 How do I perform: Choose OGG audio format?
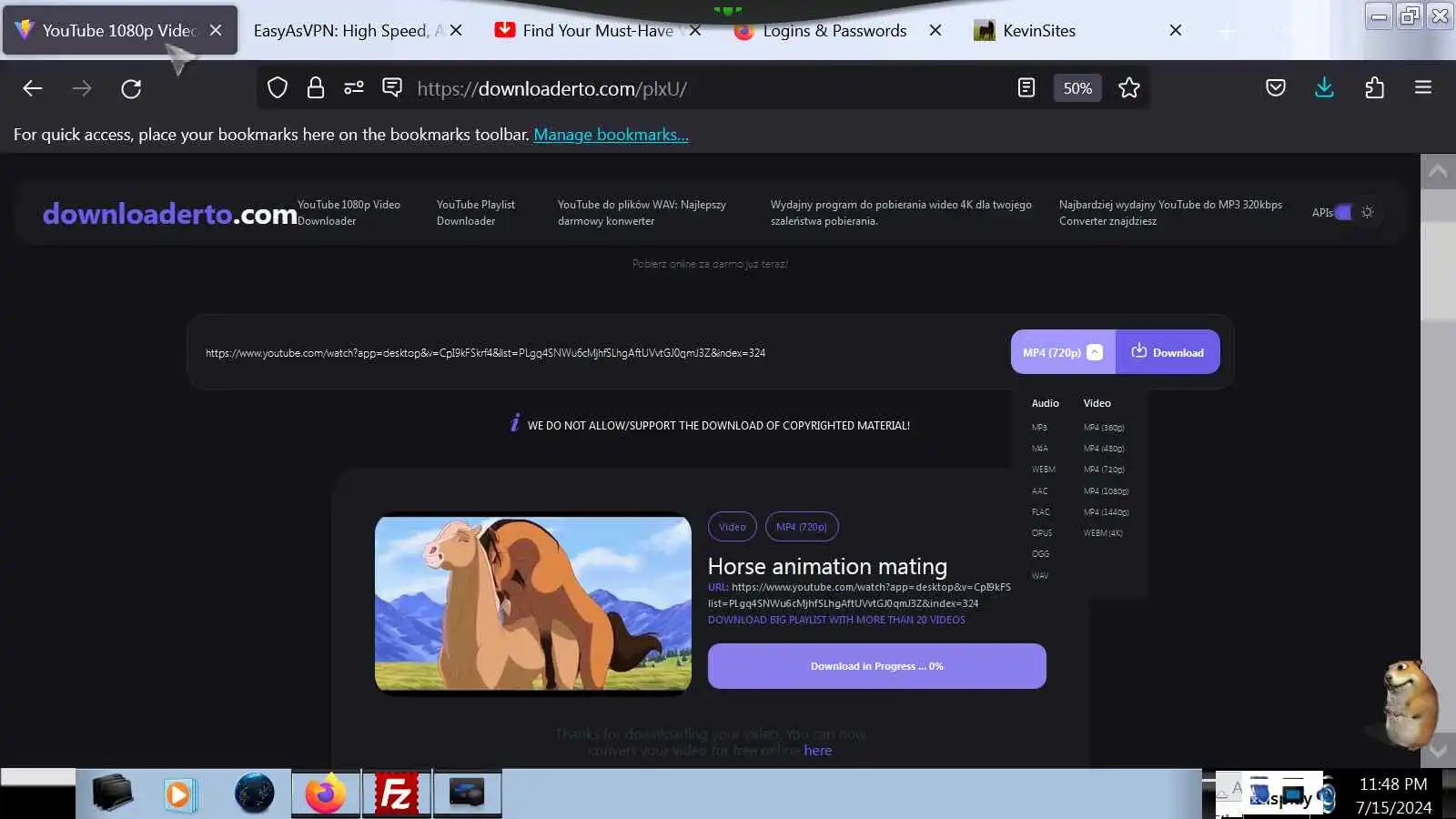(1041, 554)
